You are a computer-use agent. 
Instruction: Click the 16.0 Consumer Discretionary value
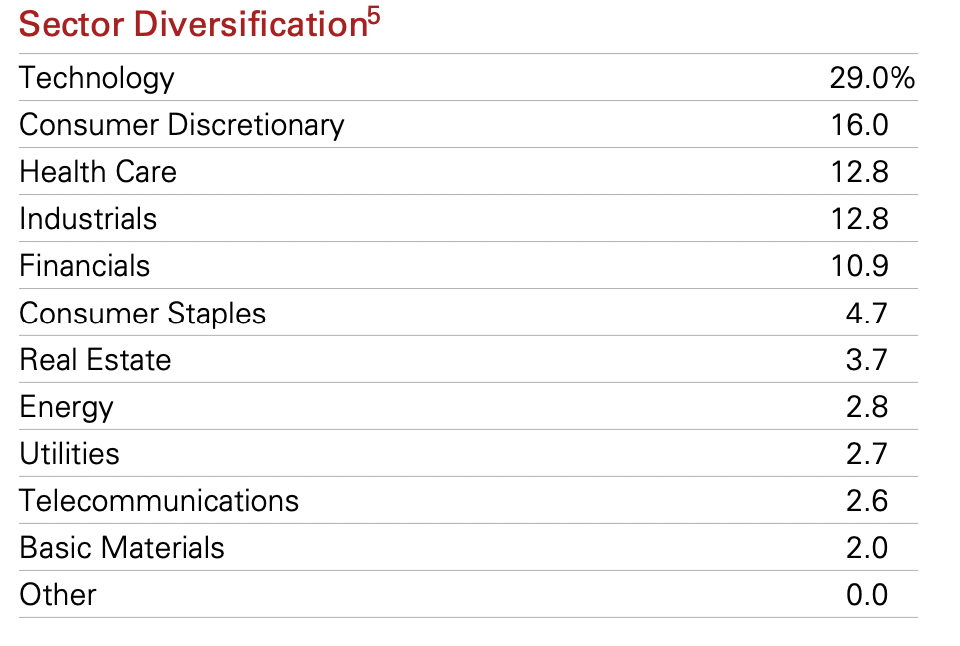click(x=859, y=126)
